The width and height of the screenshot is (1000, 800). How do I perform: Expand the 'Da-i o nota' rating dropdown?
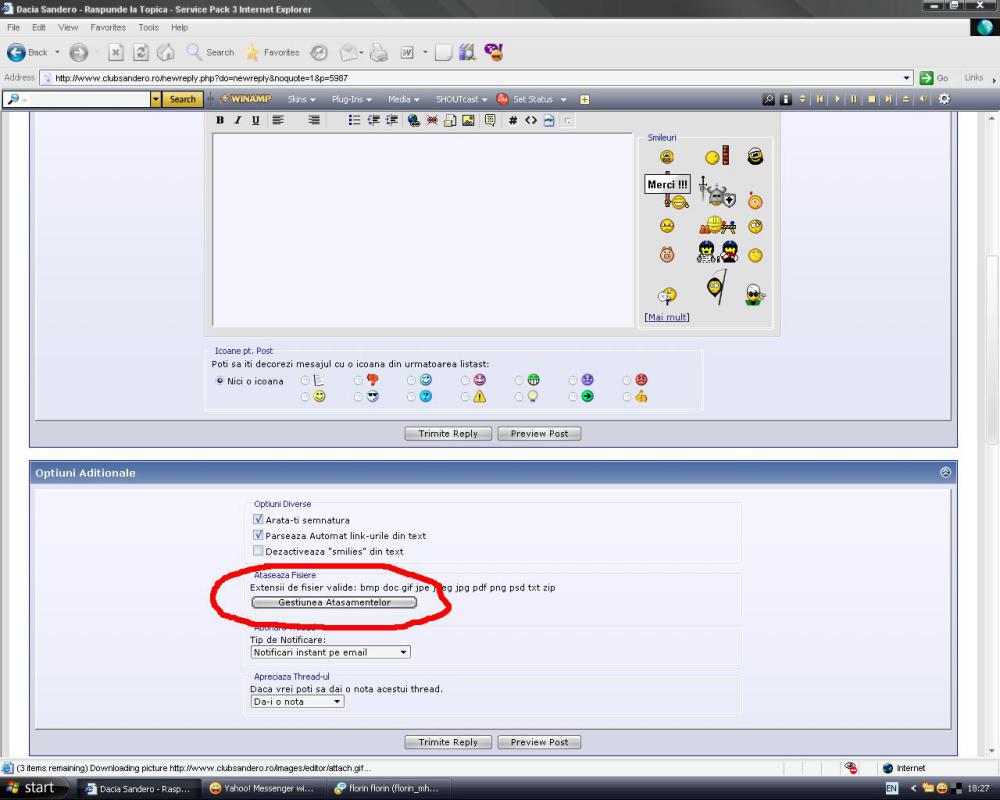tap(297, 702)
